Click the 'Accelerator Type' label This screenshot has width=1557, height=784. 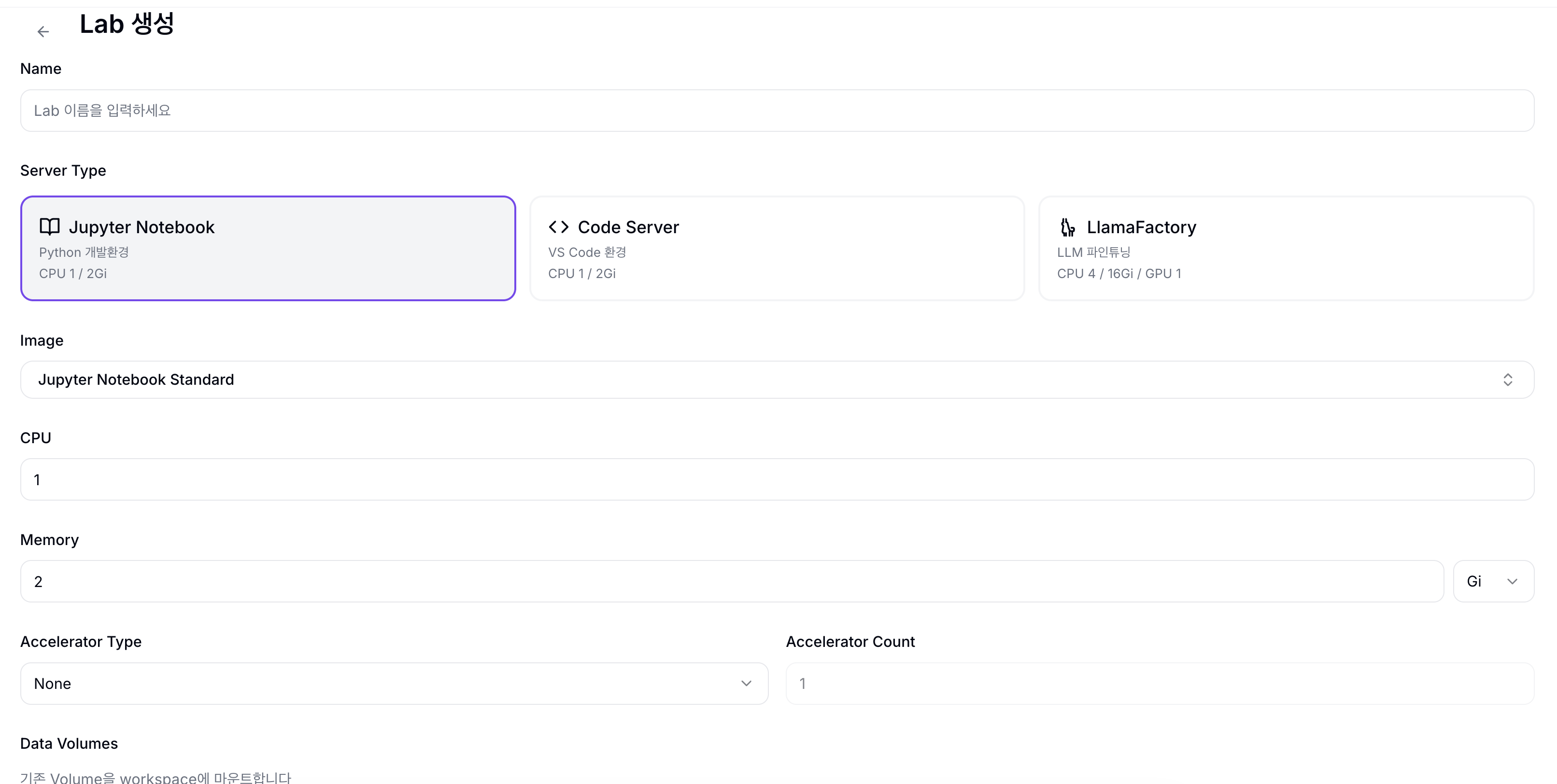(81, 642)
